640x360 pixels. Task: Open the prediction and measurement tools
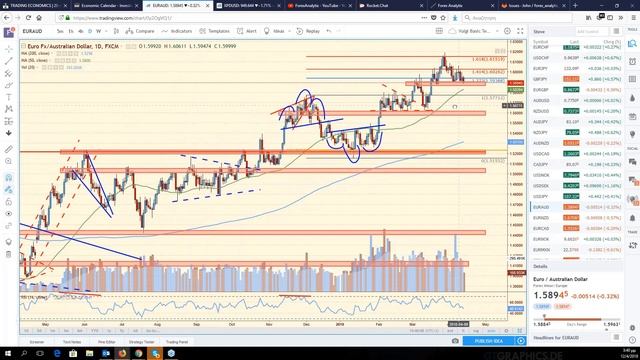tap(9, 121)
